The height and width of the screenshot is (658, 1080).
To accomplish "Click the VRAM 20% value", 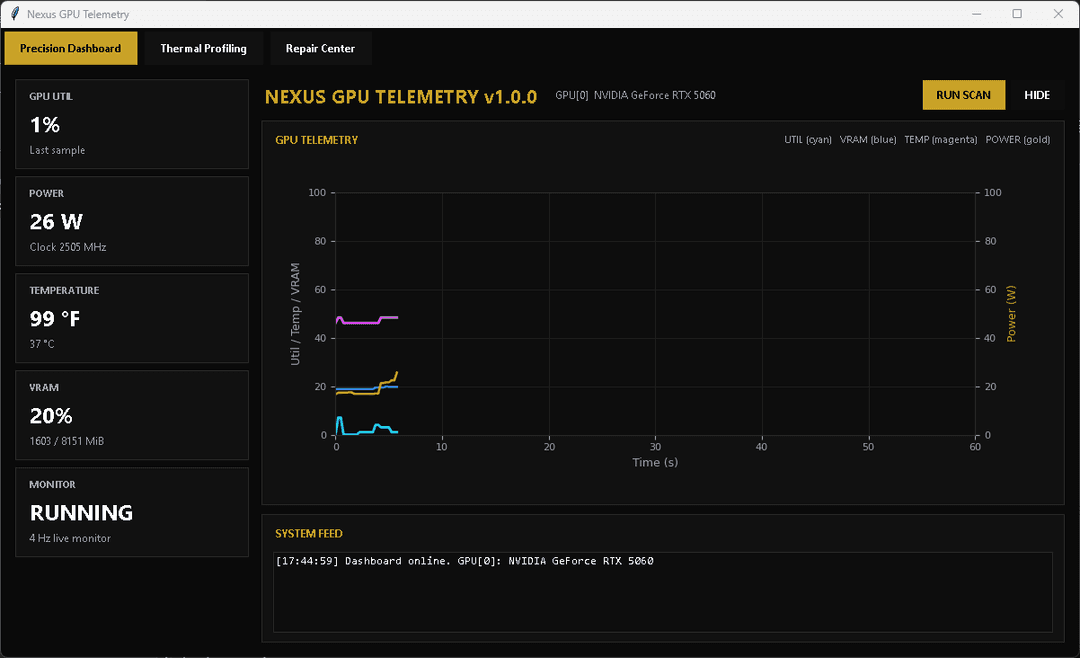I will point(51,416).
